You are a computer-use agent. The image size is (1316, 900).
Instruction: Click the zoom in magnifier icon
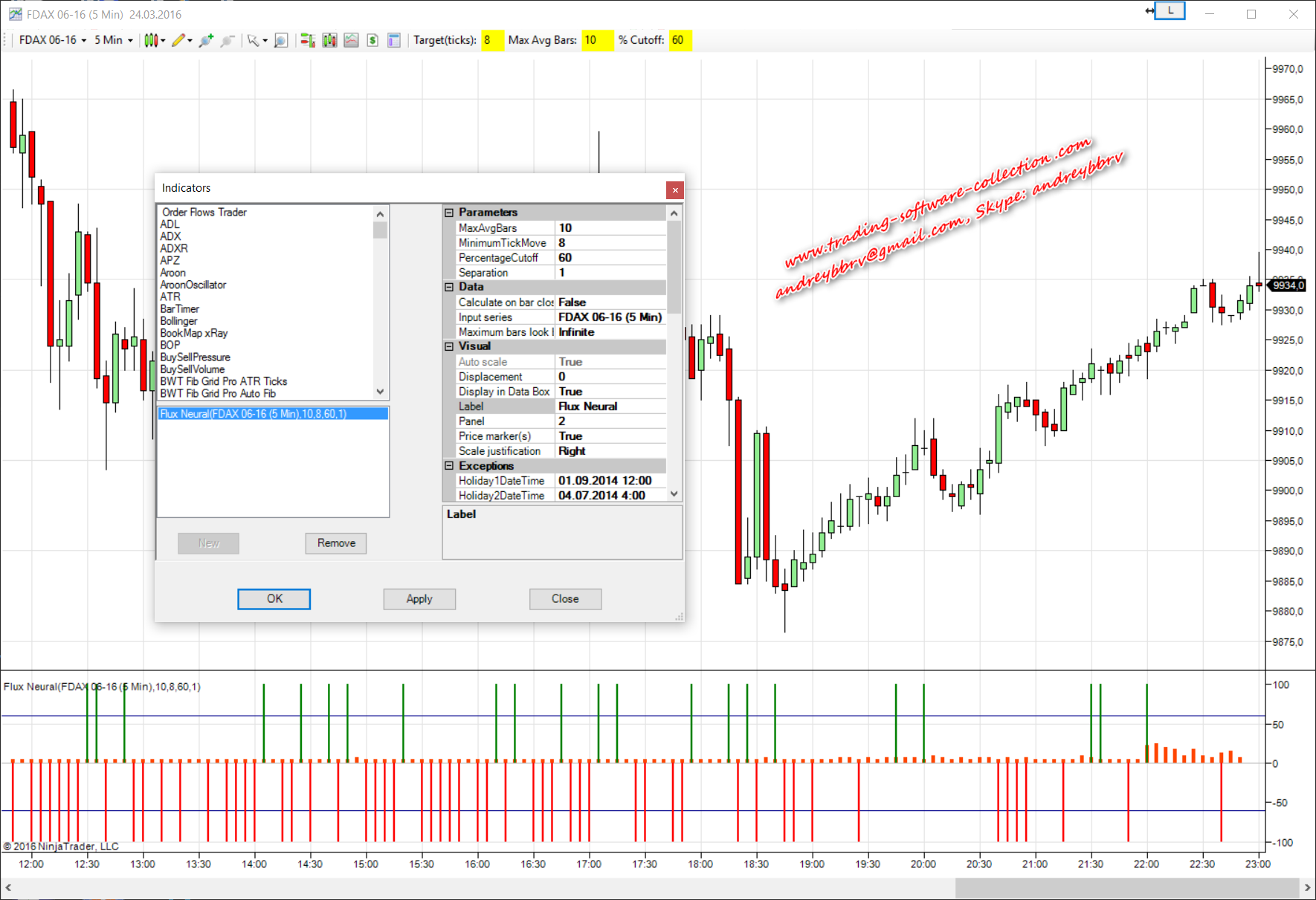[x=206, y=40]
